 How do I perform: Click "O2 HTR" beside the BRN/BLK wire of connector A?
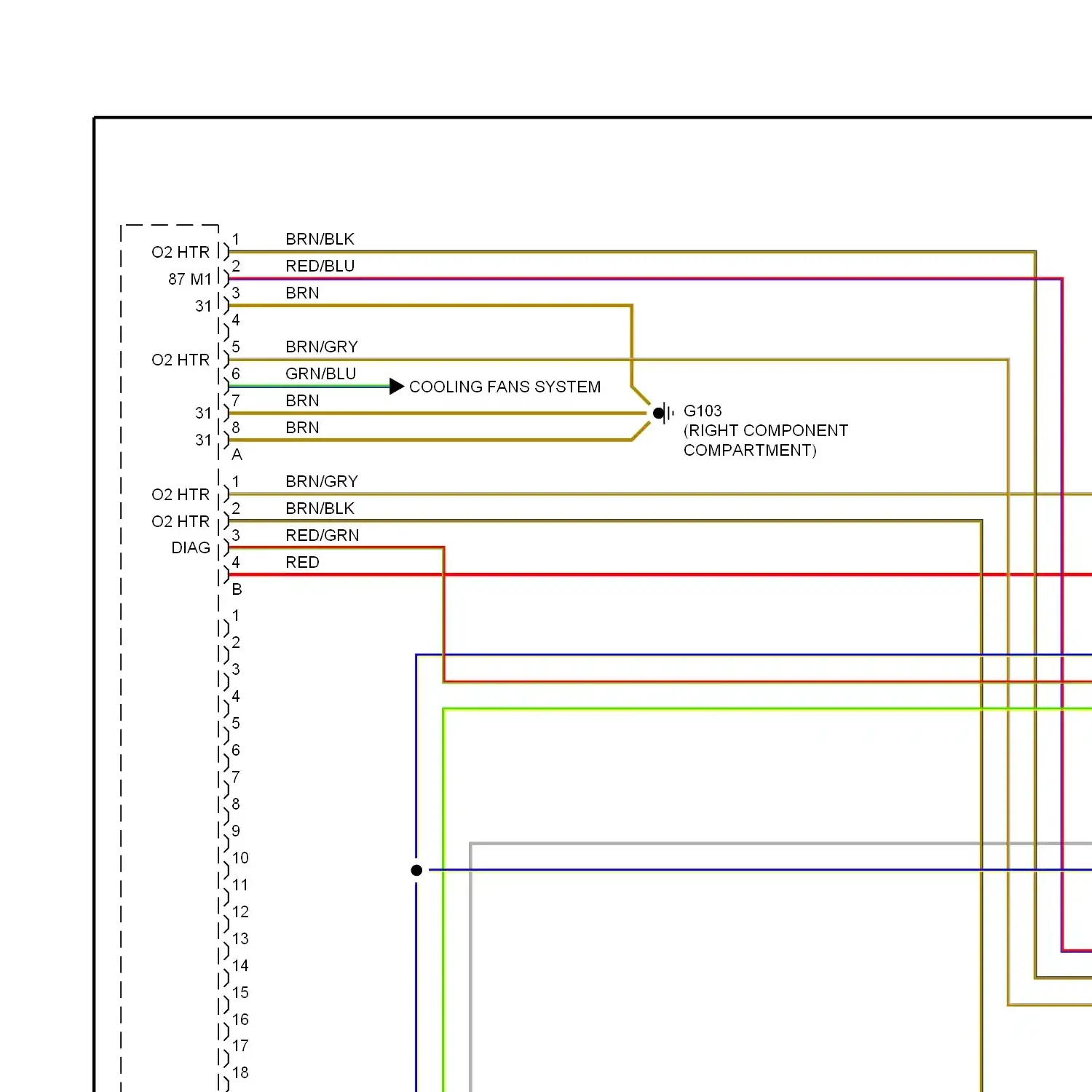(181, 252)
